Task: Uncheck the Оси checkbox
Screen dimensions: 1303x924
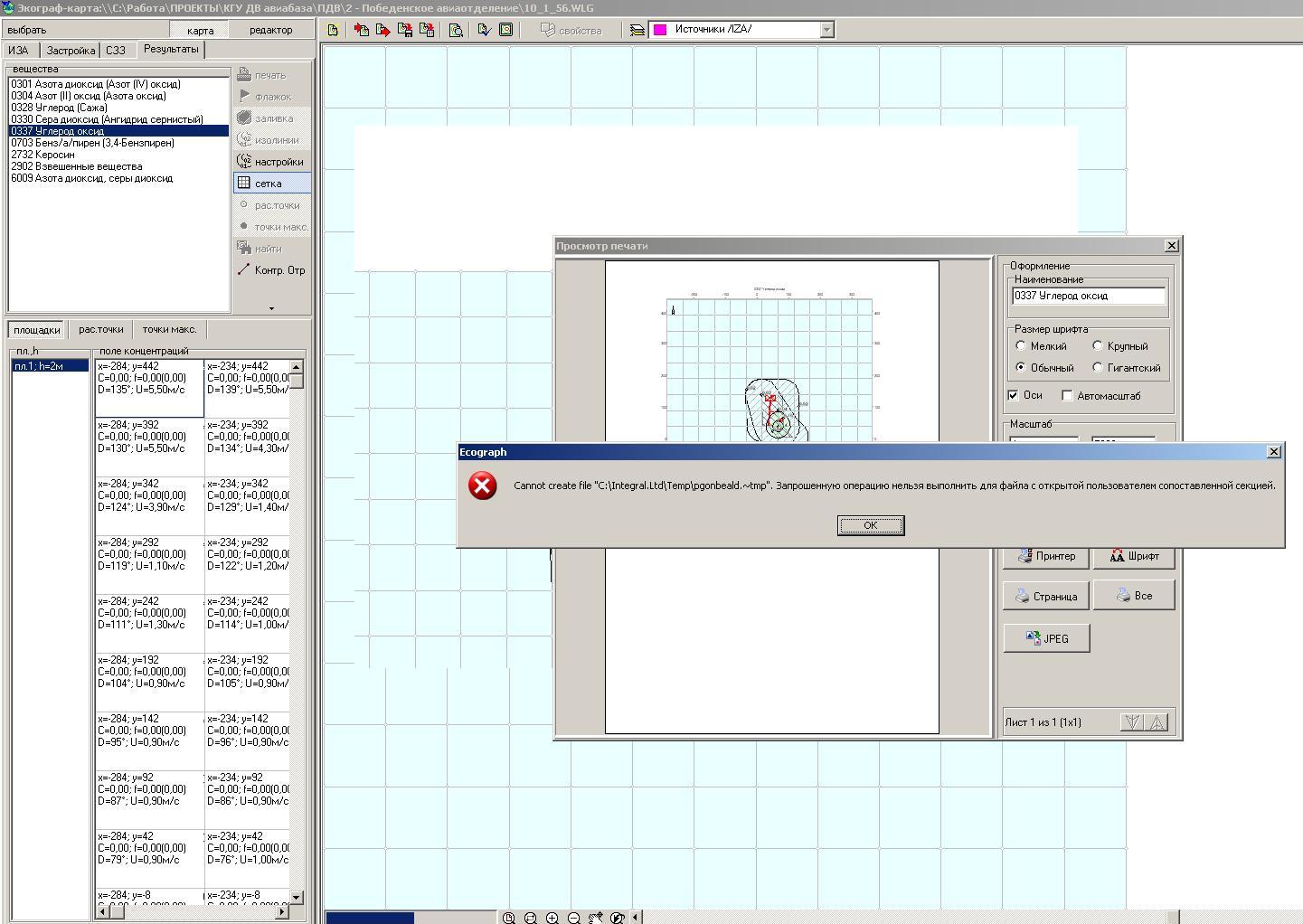Action: (1013, 396)
